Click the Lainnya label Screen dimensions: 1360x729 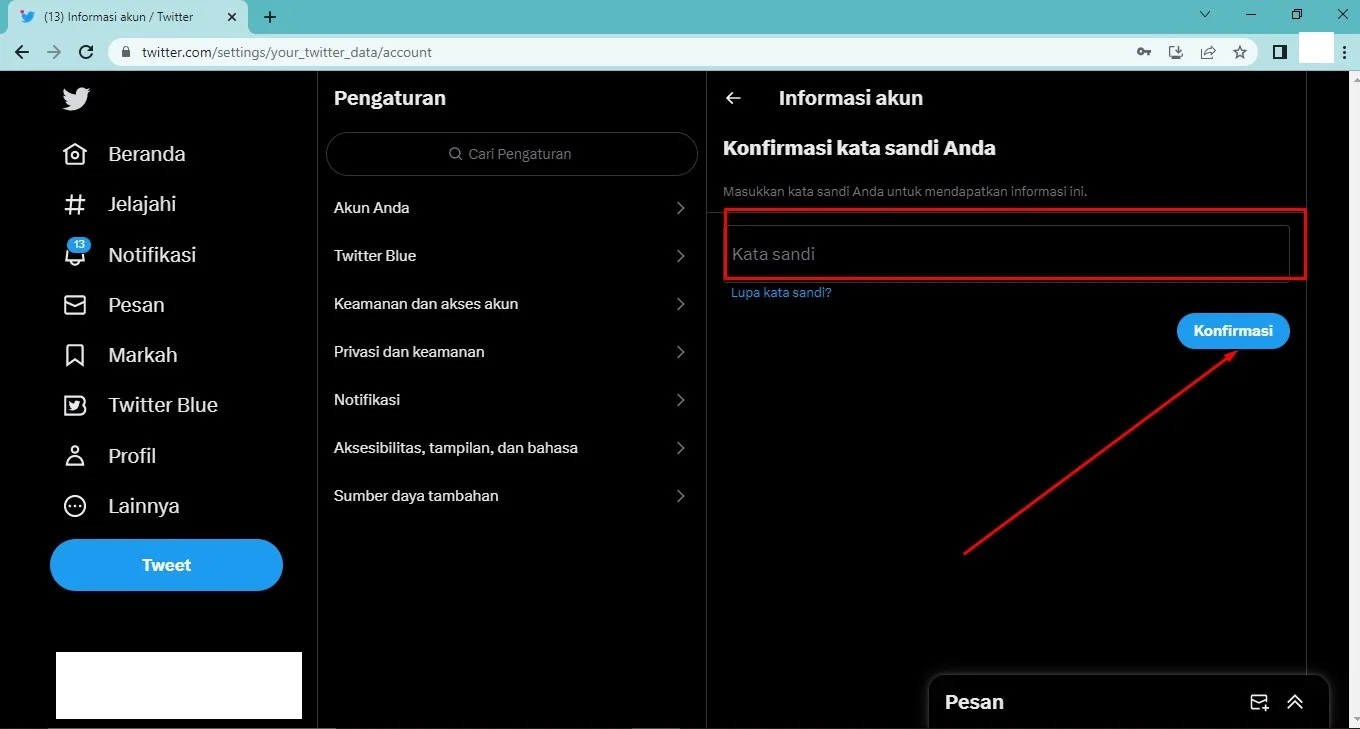coord(144,506)
